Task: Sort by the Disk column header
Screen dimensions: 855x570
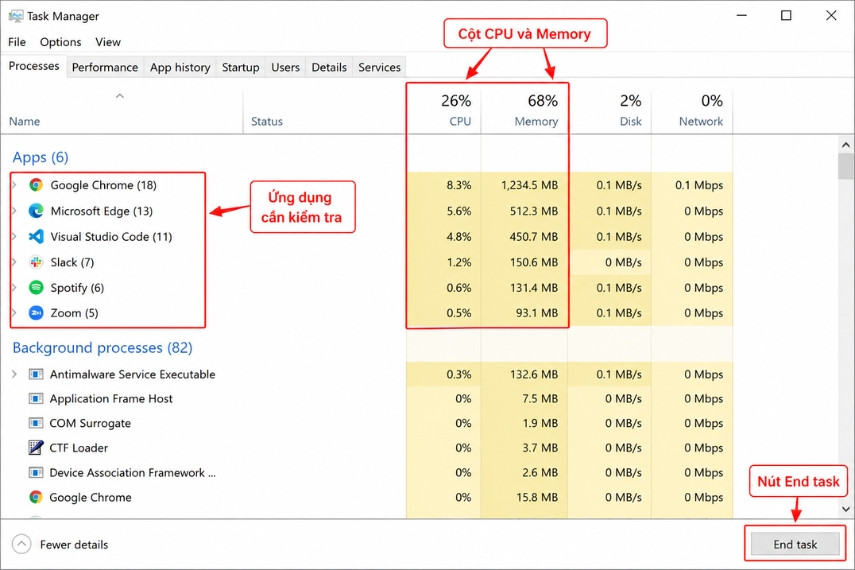Action: click(x=610, y=110)
